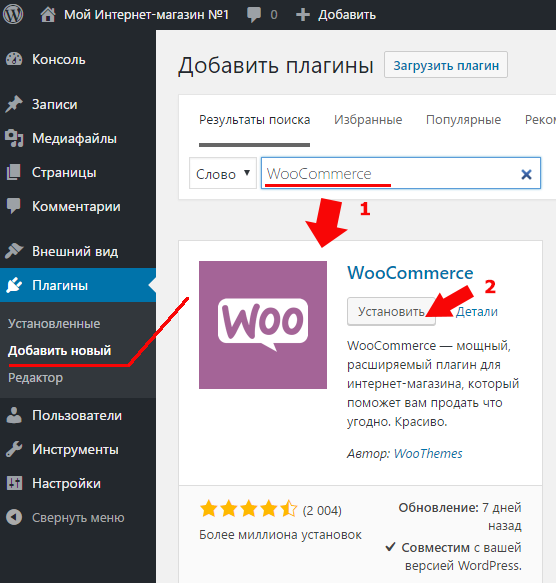Click the Записи pushpin icon
The height and width of the screenshot is (583, 556).
[14, 104]
